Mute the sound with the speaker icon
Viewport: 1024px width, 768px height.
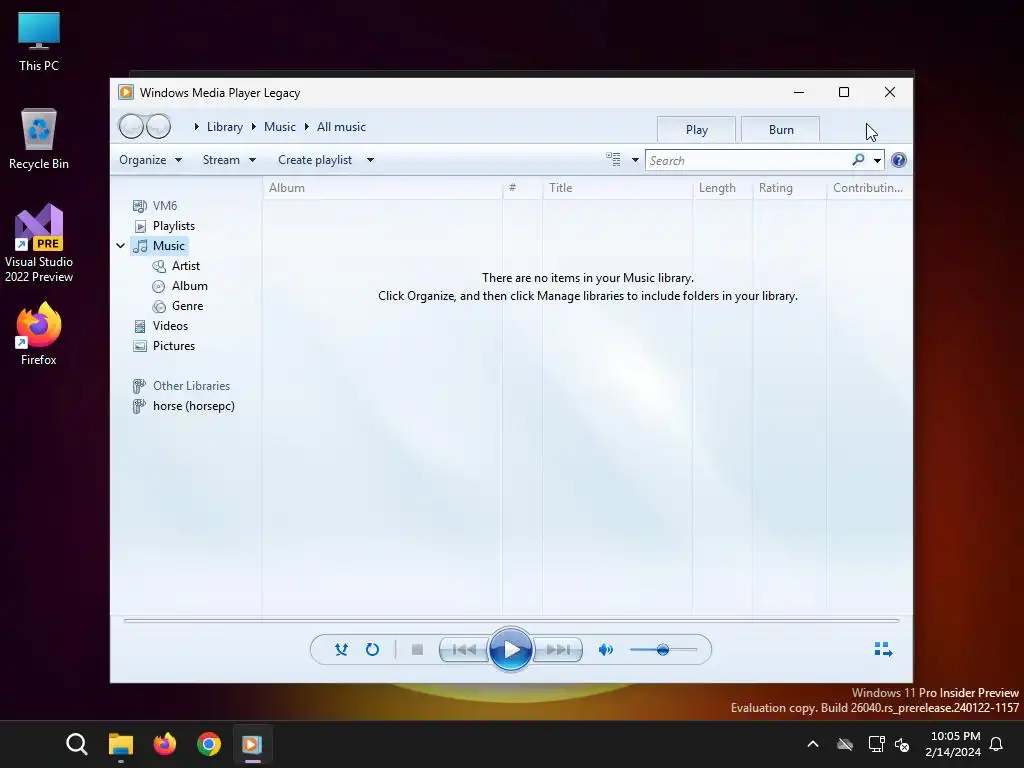click(x=605, y=649)
